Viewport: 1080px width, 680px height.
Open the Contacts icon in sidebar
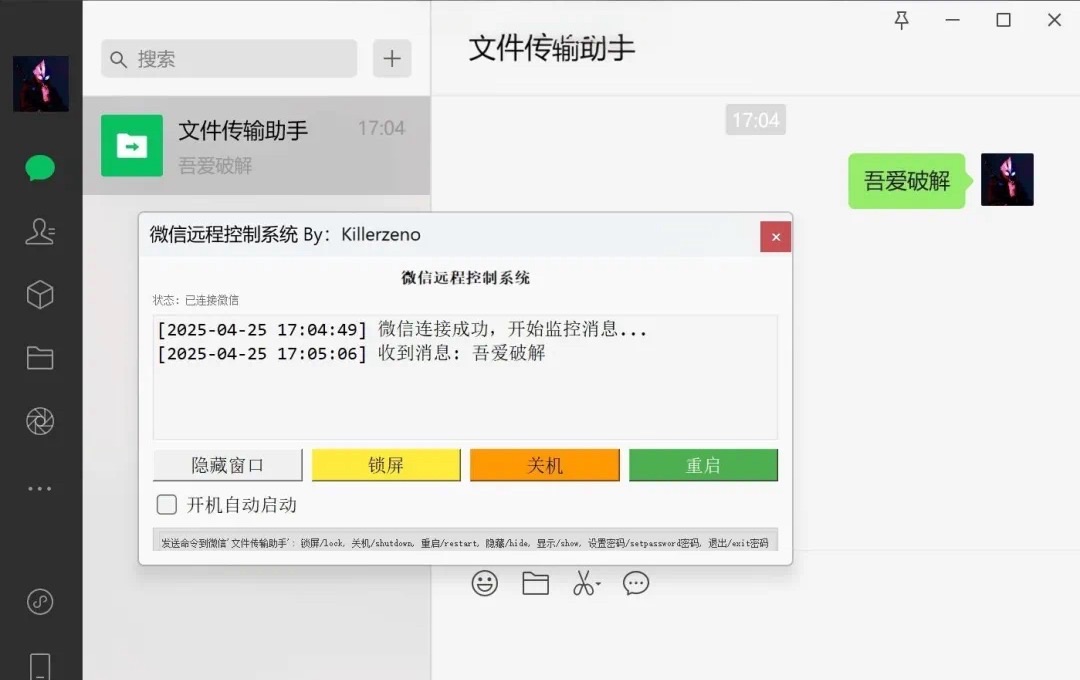click(x=40, y=231)
